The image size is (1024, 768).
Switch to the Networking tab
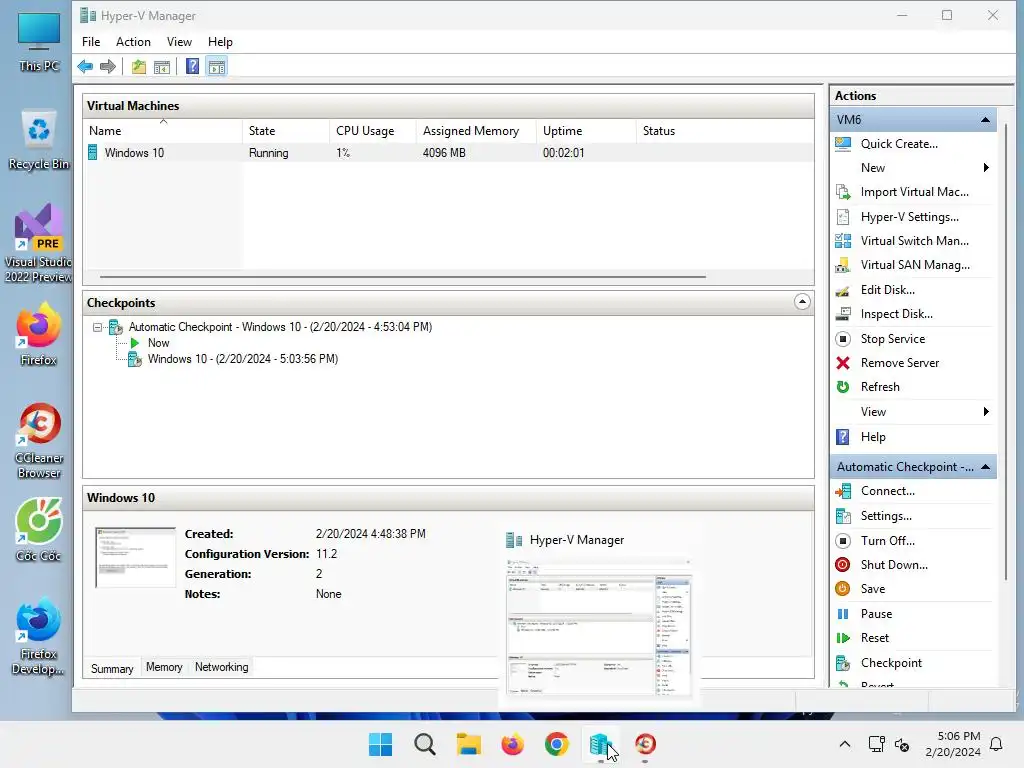221,667
